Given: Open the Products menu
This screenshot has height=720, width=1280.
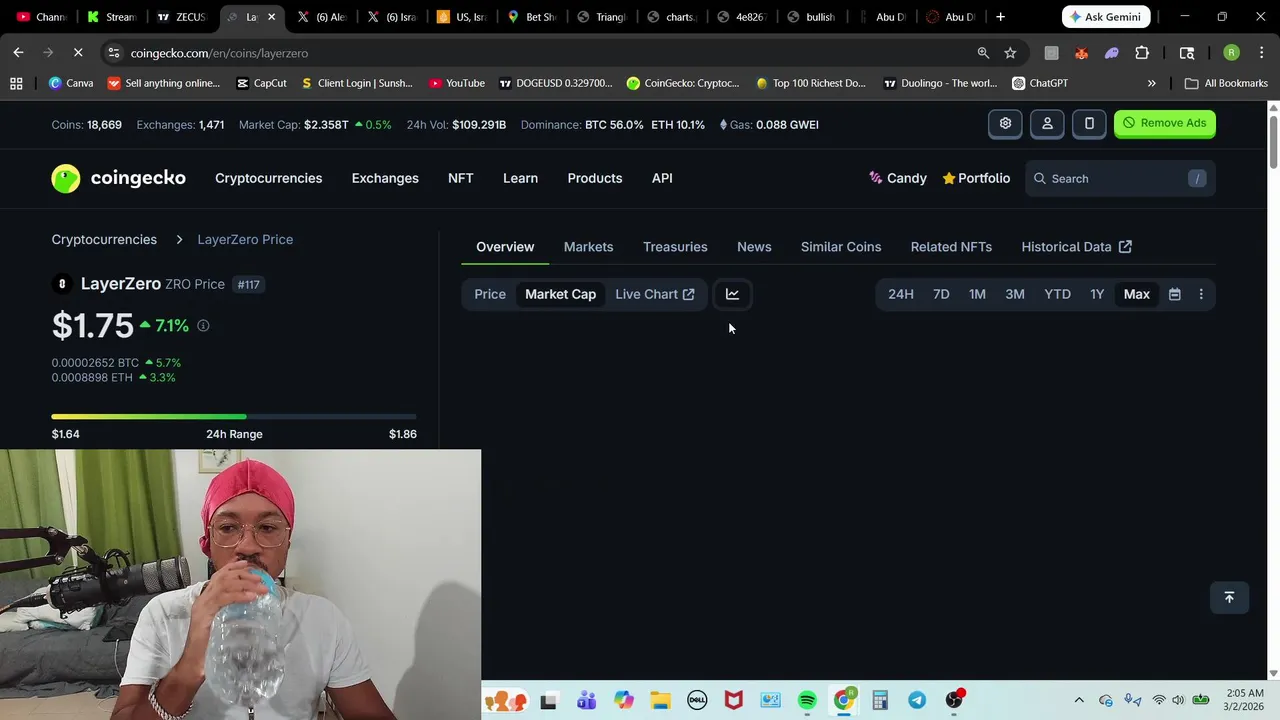Looking at the screenshot, I should pyautogui.click(x=594, y=178).
